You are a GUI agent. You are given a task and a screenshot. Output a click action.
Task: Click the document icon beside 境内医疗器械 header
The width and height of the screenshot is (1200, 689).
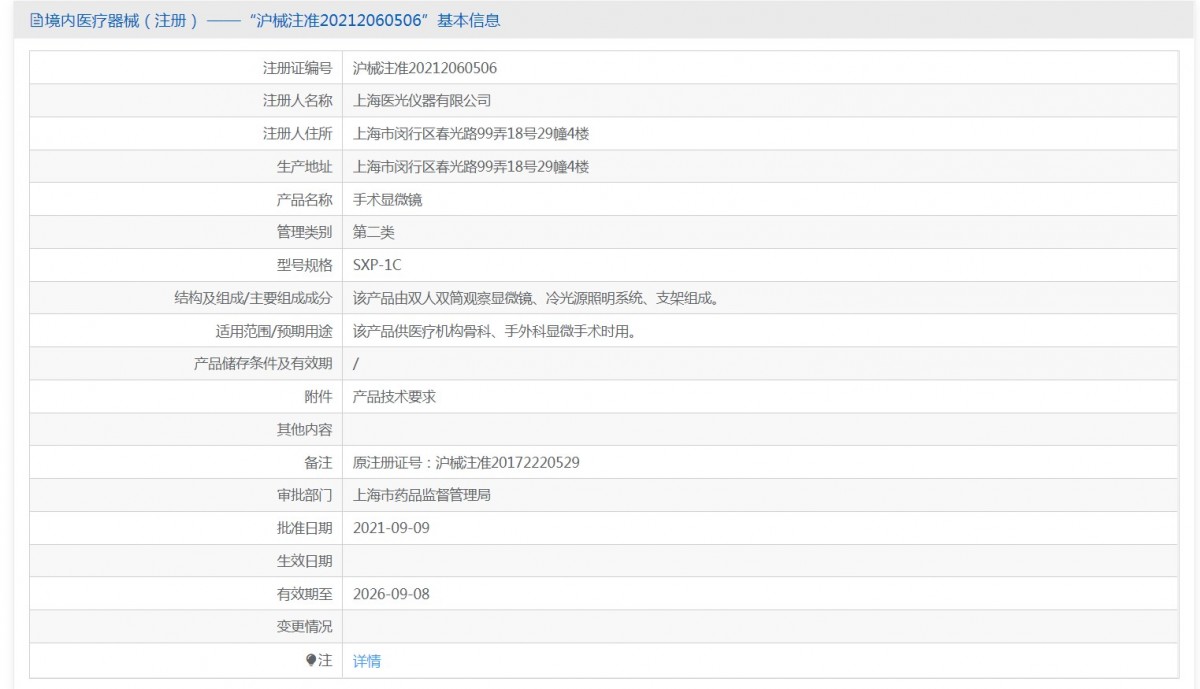(x=36, y=20)
